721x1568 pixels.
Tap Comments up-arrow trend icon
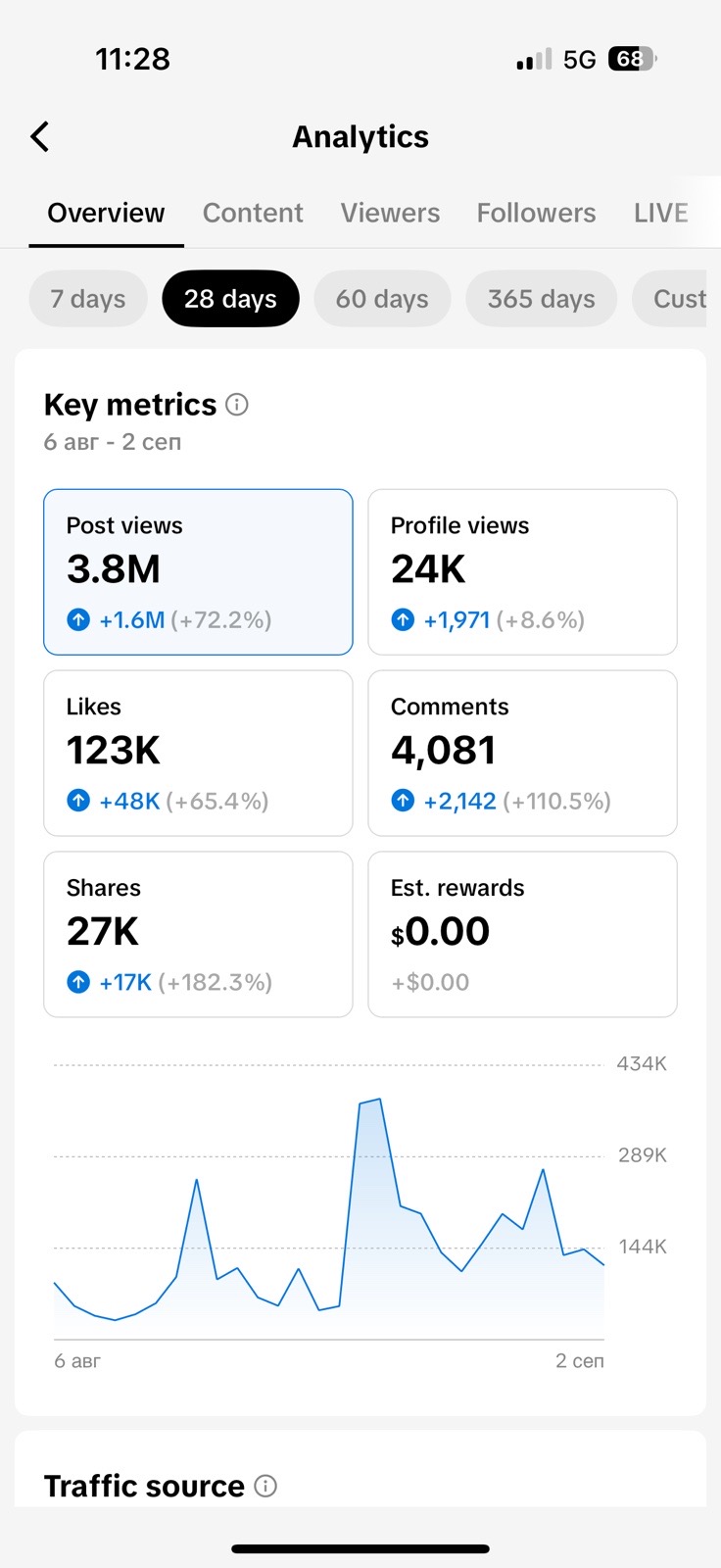tap(403, 801)
